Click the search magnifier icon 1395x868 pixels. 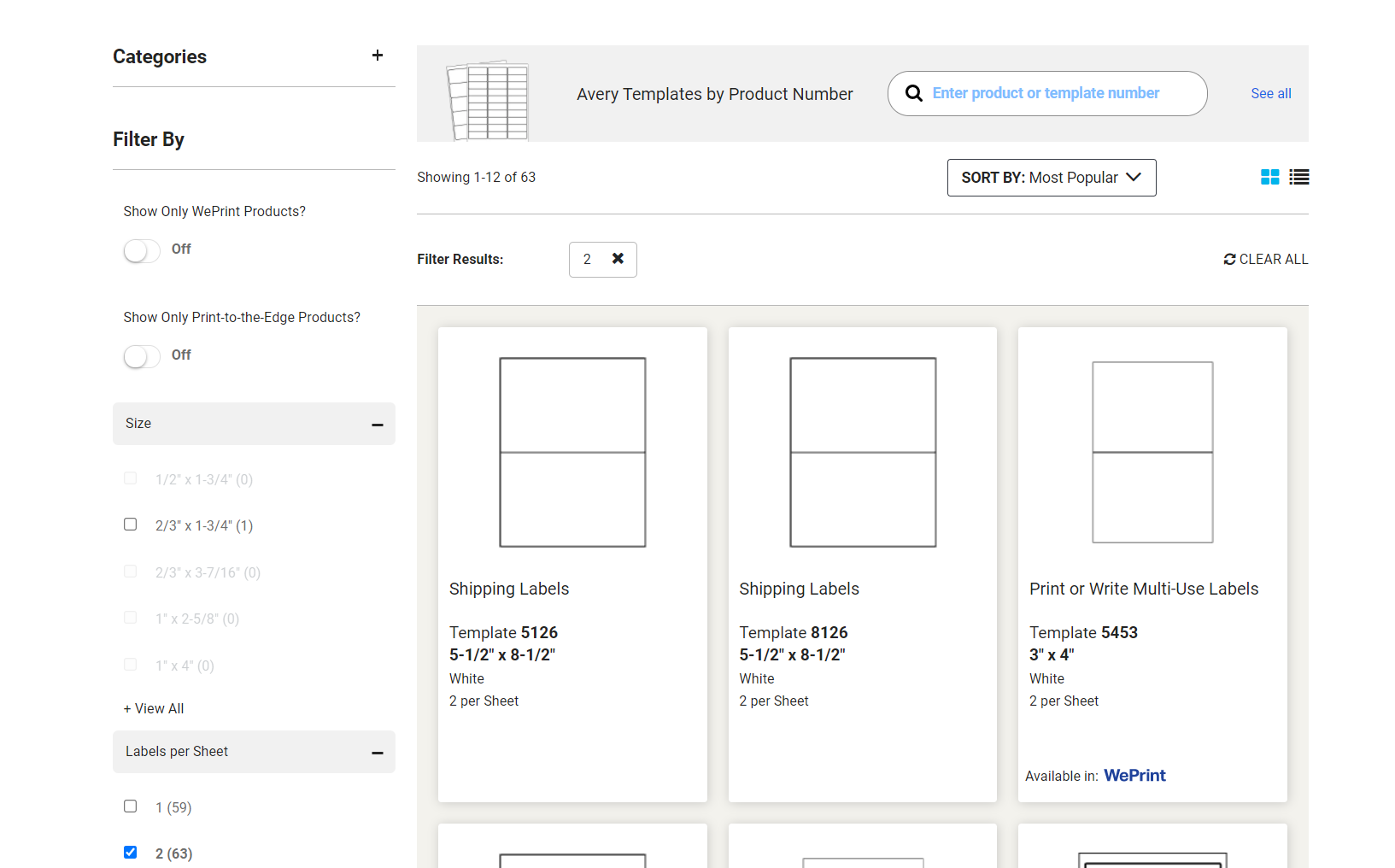pyautogui.click(x=914, y=93)
